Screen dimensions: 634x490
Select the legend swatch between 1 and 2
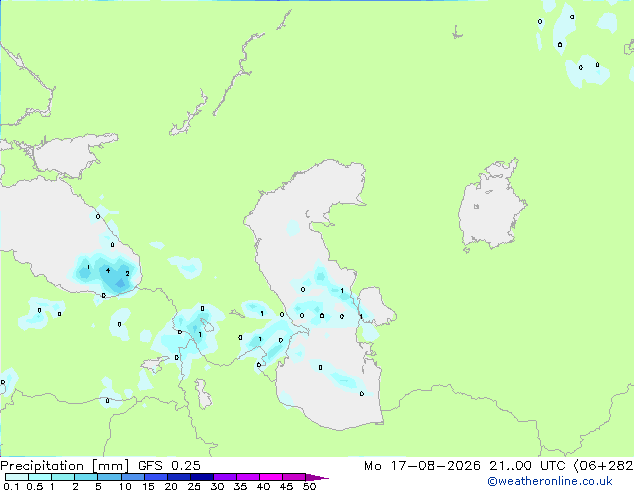click(x=63, y=477)
